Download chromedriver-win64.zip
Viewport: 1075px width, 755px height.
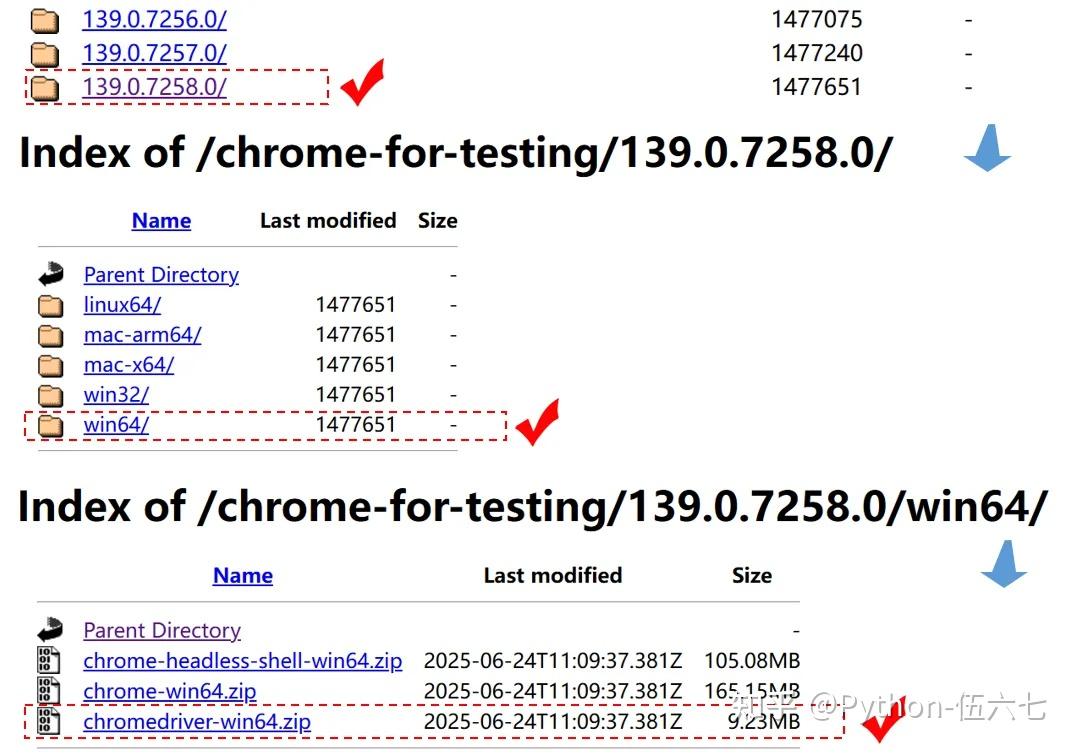(197, 722)
